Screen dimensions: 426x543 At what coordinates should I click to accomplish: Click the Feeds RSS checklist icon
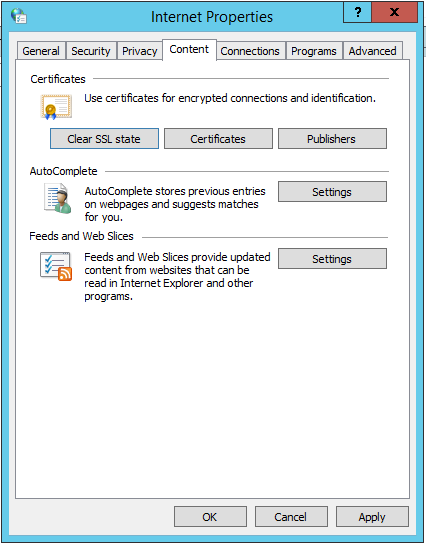point(56,266)
